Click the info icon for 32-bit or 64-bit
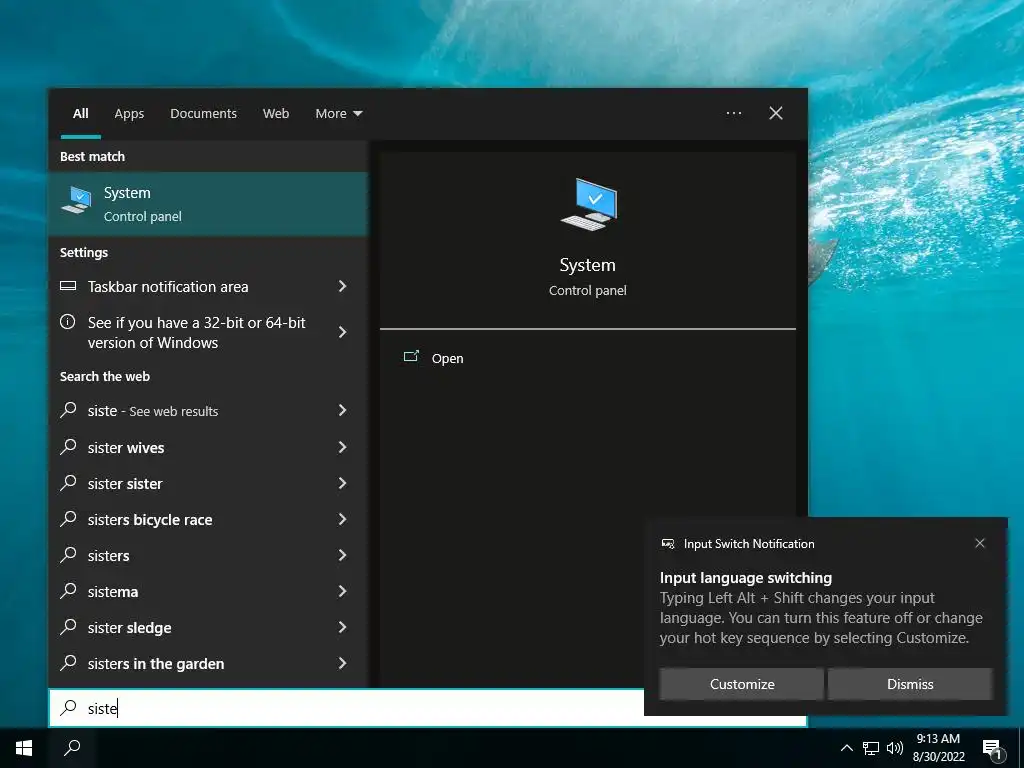 click(67, 321)
